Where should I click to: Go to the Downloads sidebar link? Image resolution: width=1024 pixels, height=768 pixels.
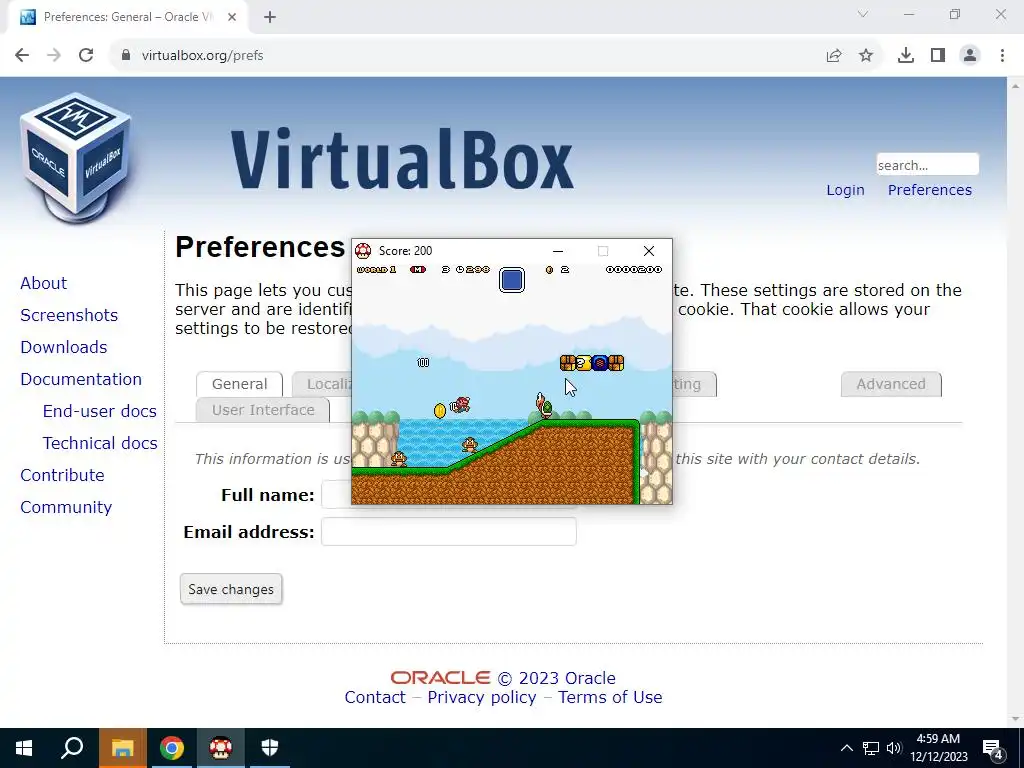click(64, 347)
